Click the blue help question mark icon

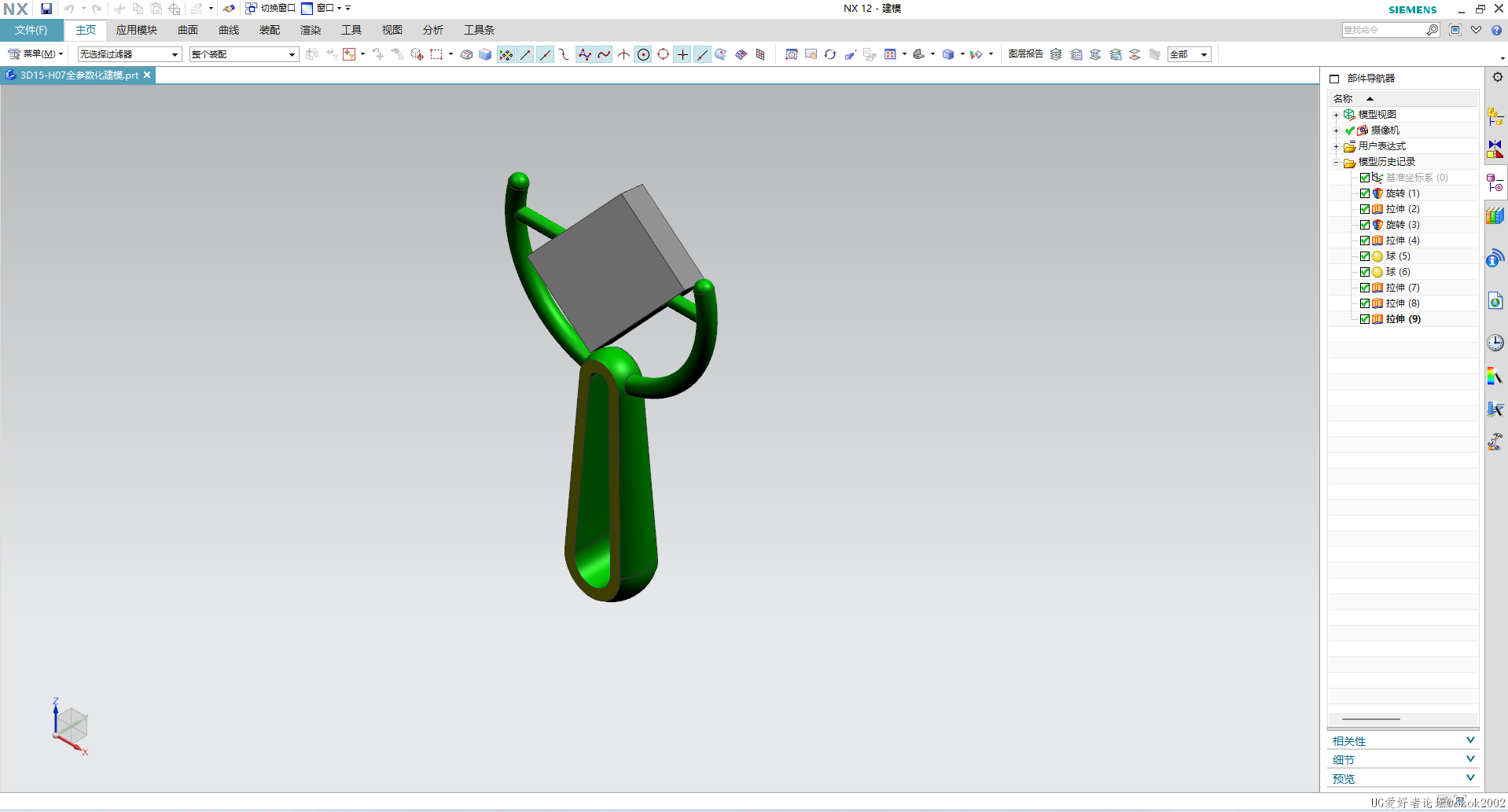[1496, 30]
